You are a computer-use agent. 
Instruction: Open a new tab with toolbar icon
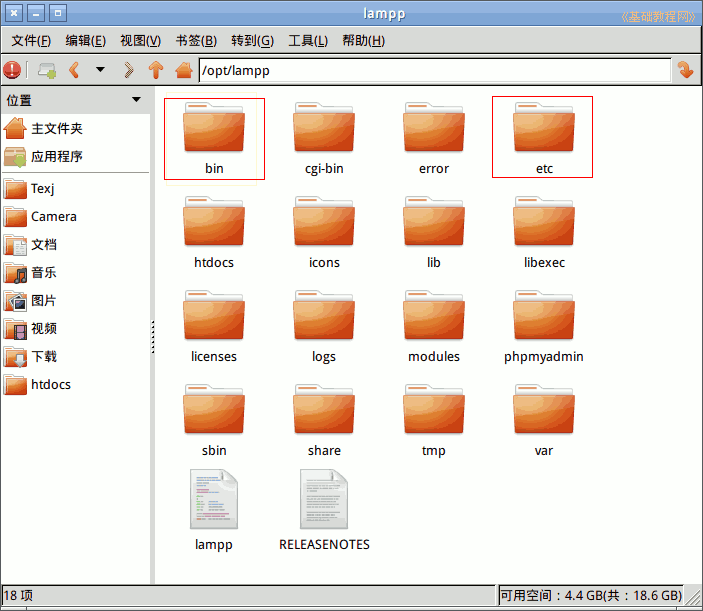pyautogui.click(x=47, y=70)
